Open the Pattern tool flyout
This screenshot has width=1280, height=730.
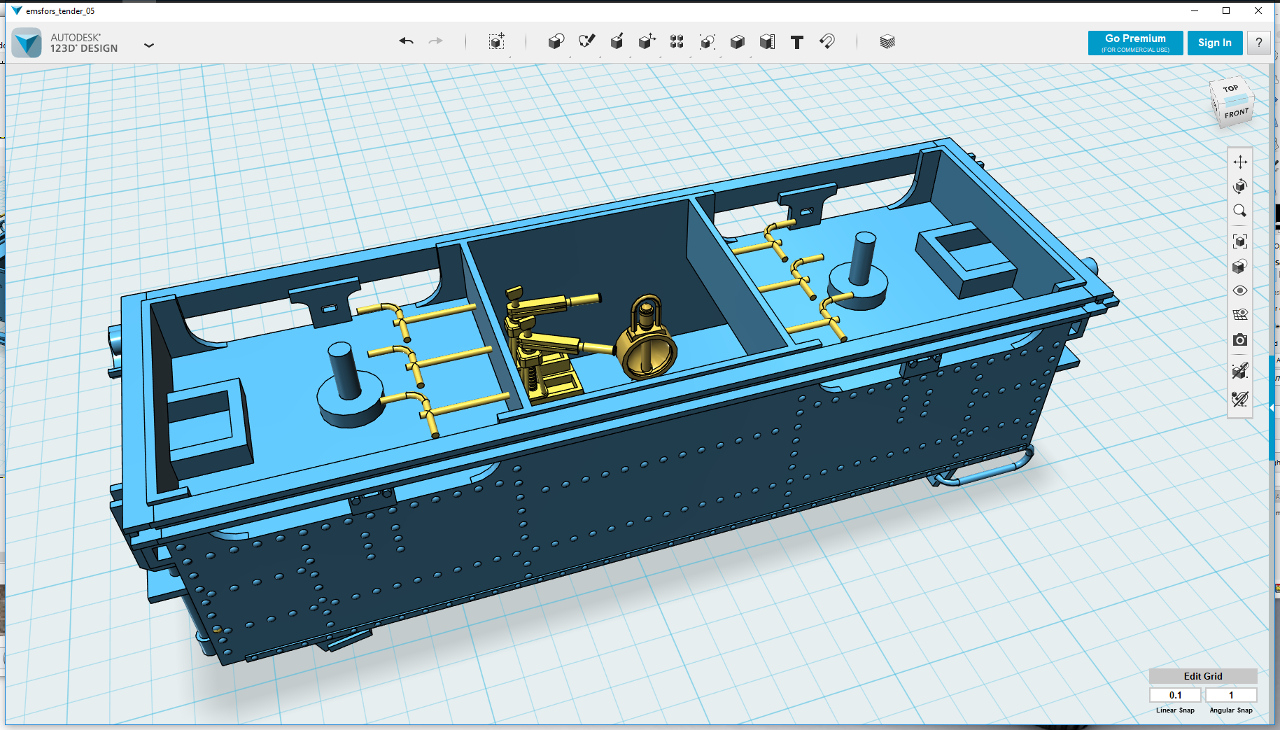[677, 41]
